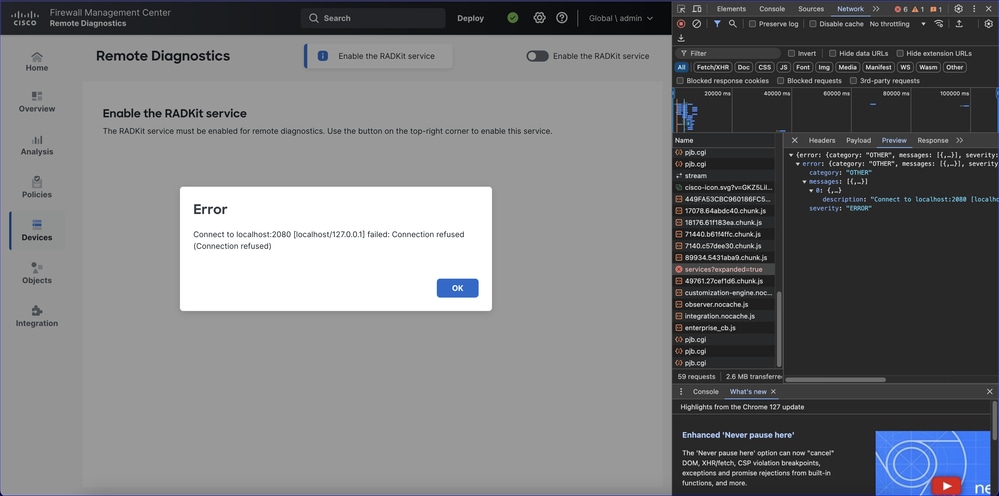Image resolution: width=999 pixels, height=496 pixels.
Task: Open the Integration sidebar section
Action: point(37,316)
